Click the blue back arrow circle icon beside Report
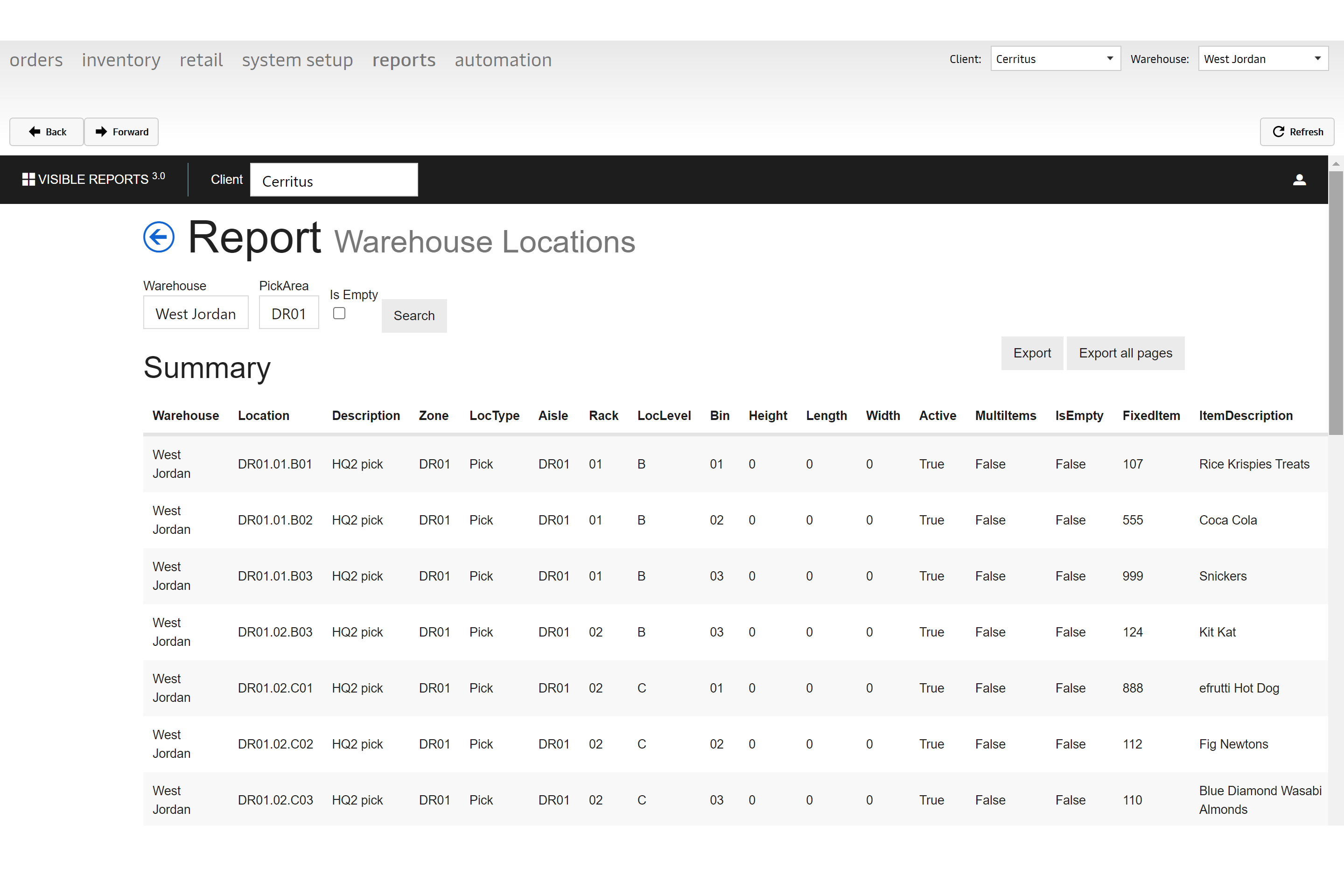 click(159, 237)
